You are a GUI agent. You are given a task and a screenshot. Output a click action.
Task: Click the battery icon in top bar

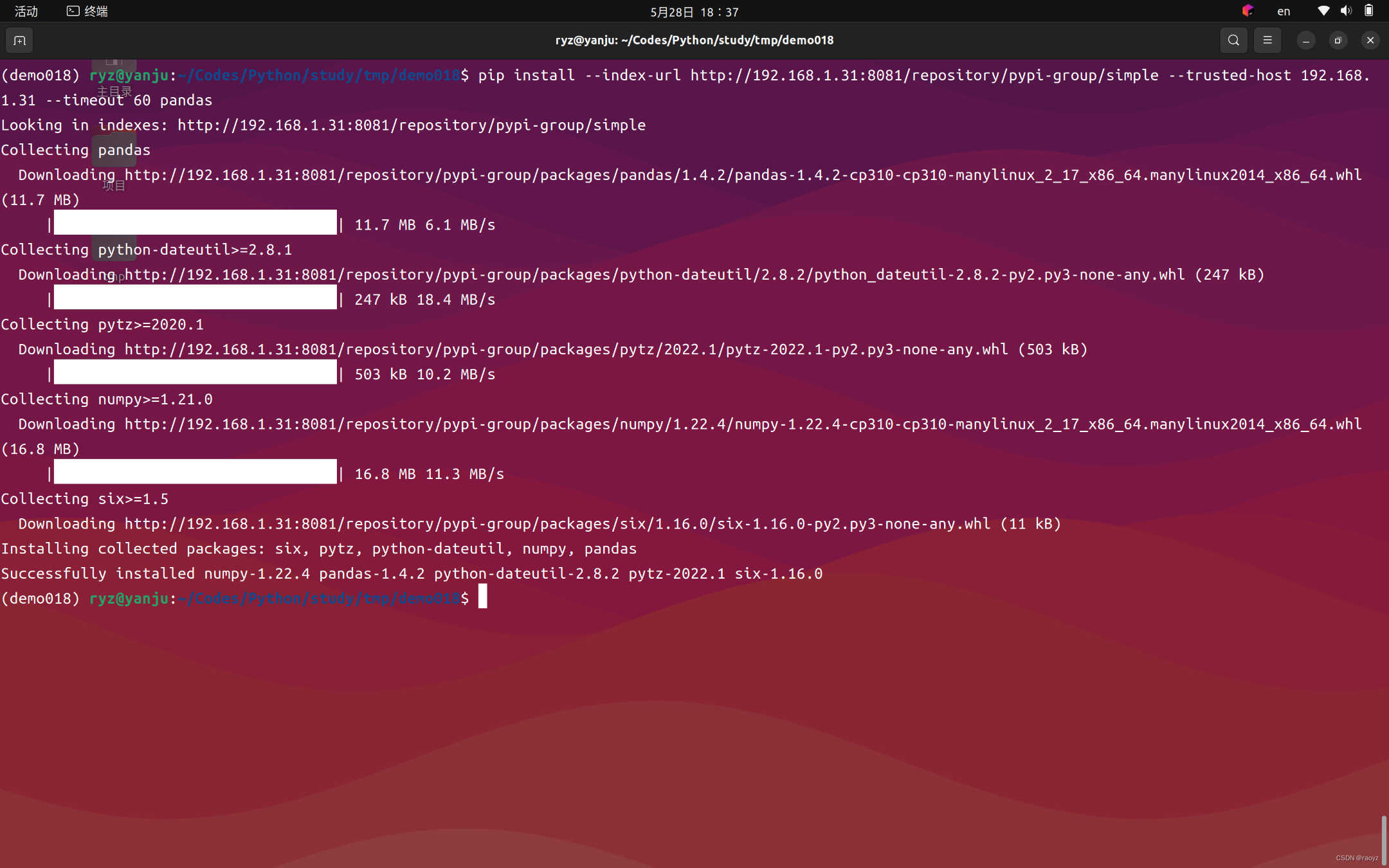pyautogui.click(x=1368, y=11)
